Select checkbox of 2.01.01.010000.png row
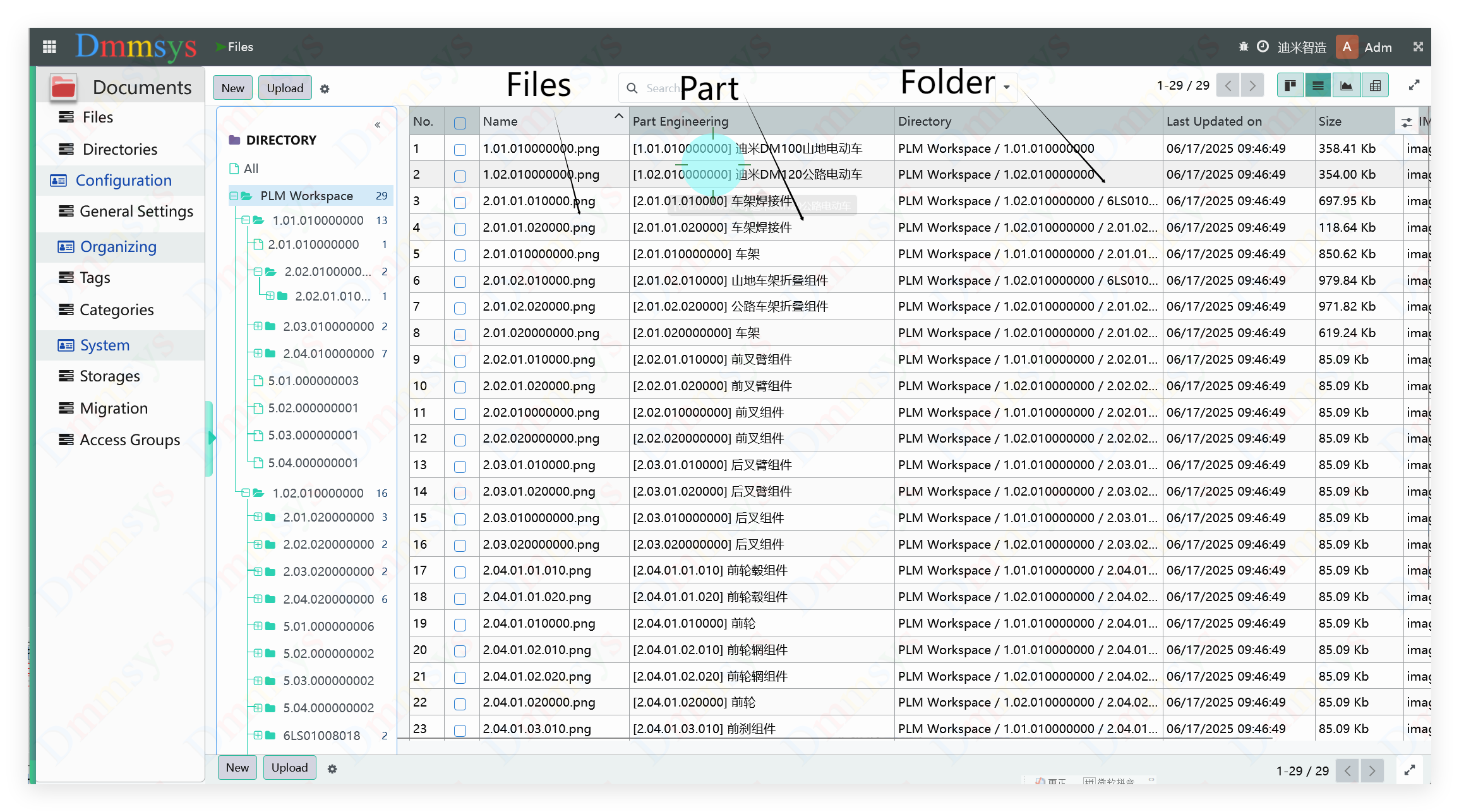The width and height of the screenshot is (1459, 812). point(460,203)
